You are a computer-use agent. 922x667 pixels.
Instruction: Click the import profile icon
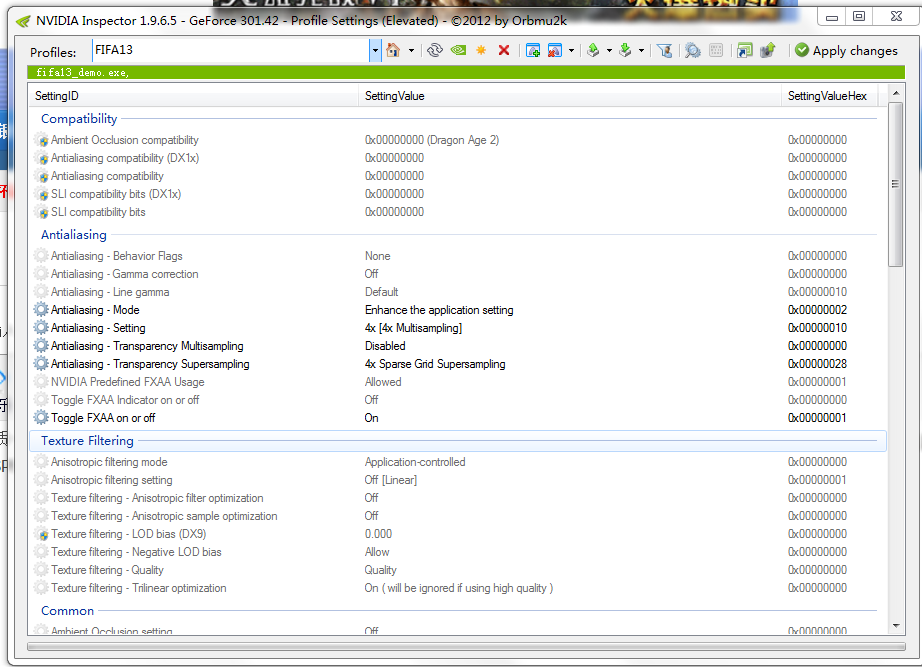pos(626,51)
